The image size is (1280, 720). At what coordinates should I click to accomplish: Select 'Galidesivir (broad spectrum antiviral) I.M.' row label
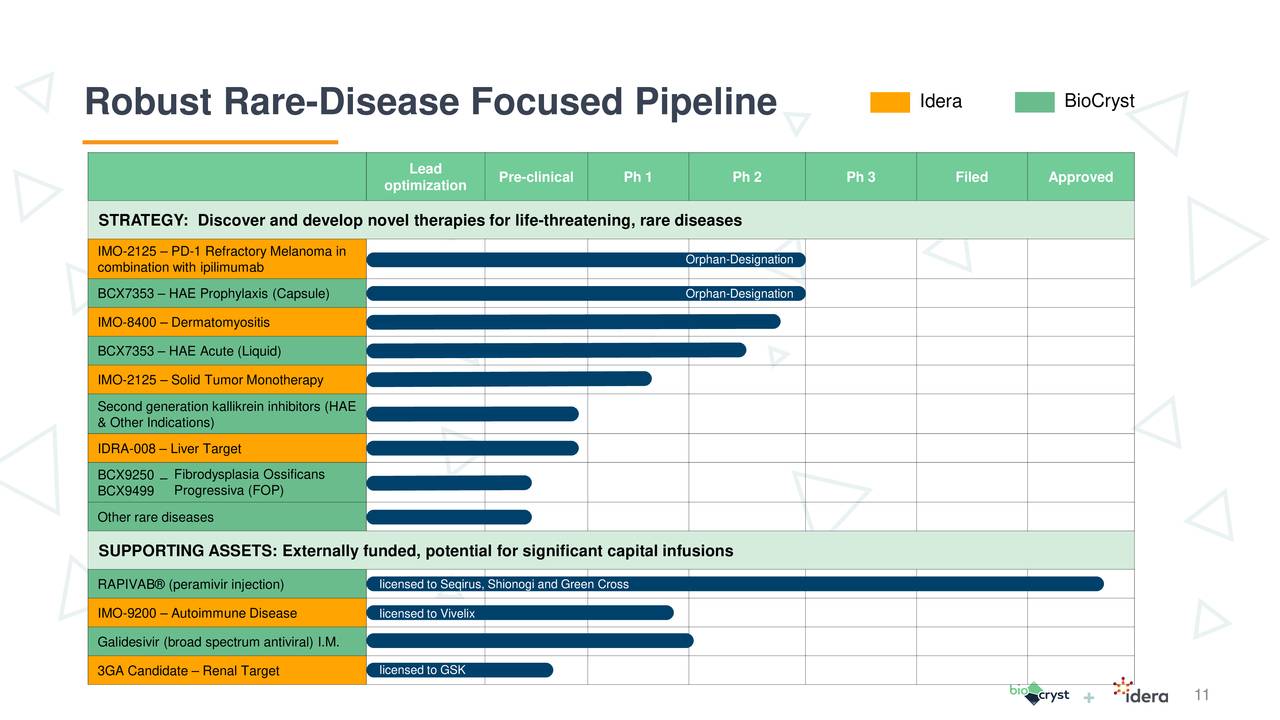point(227,642)
